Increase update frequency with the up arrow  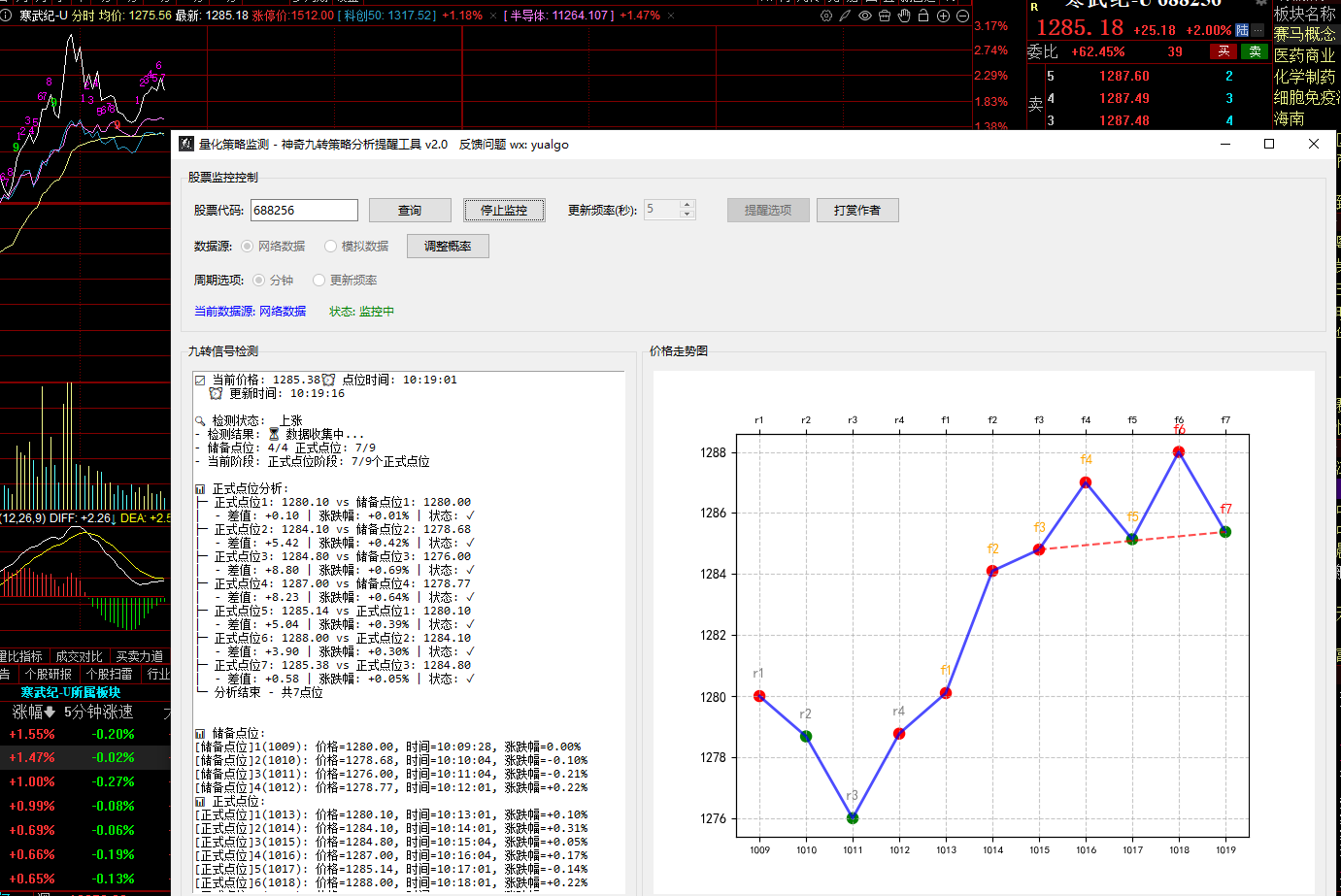click(x=687, y=205)
